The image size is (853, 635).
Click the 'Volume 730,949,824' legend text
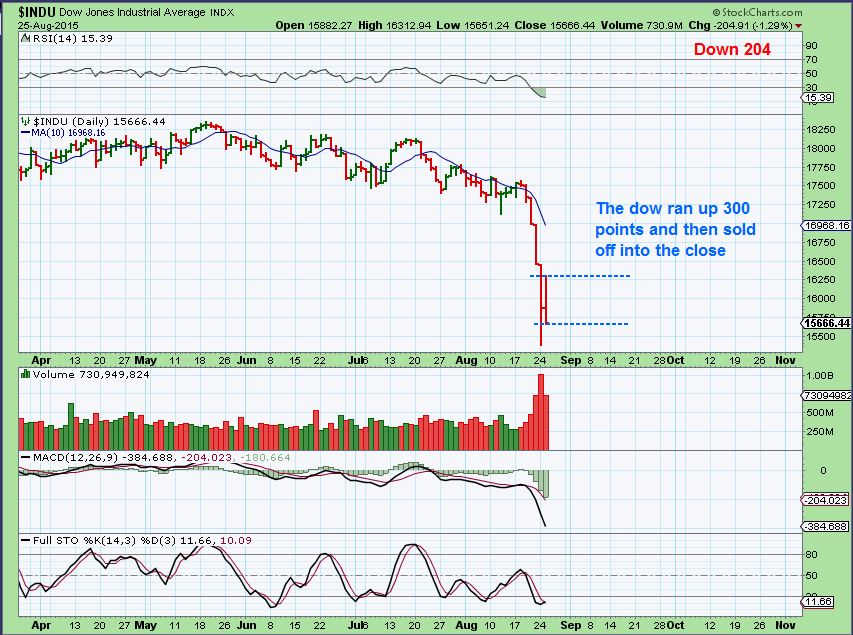click(x=91, y=374)
